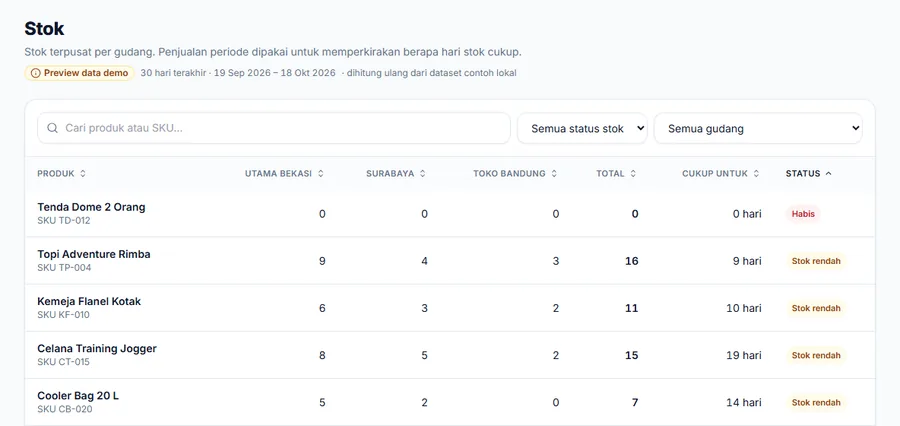Image resolution: width=900 pixels, height=426 pixels.
Task: Click the 14 hari value
Action: click(744, 402)
